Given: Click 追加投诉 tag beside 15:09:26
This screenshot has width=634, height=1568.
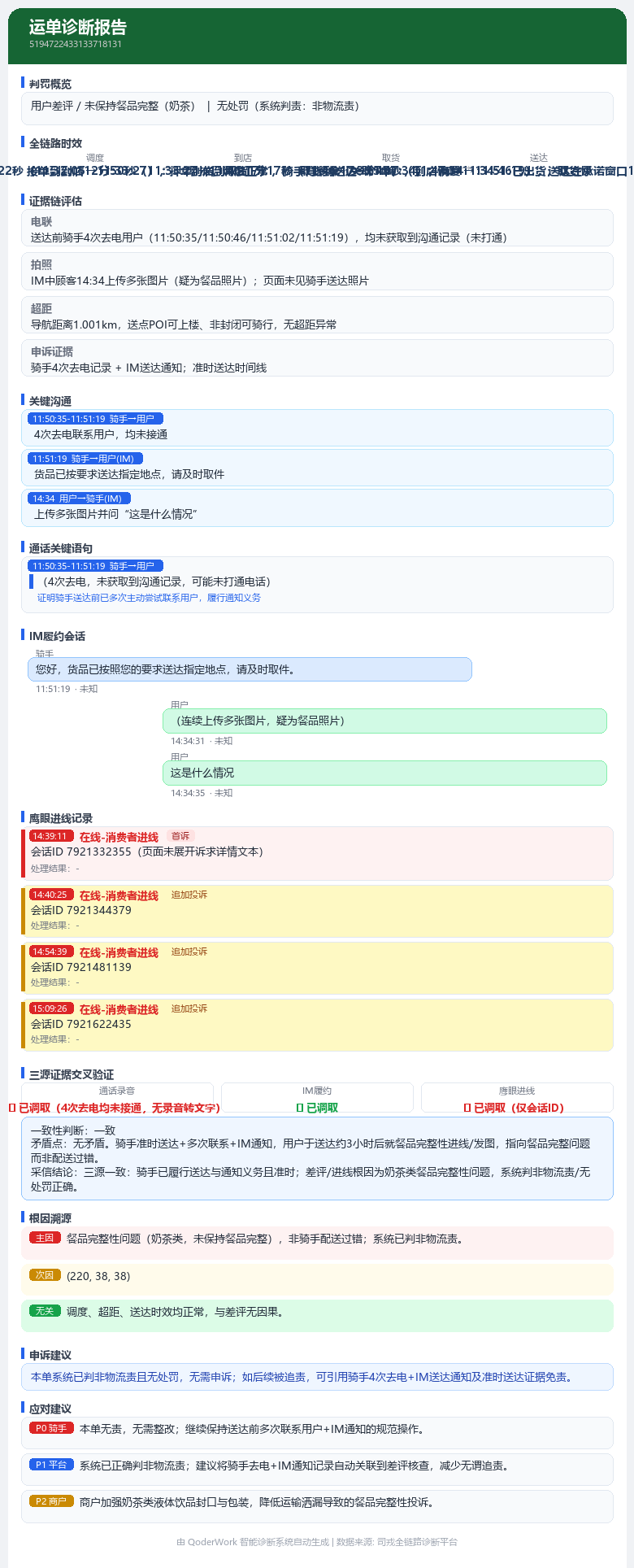Looking at the screenshot, I should point(189,1008).
